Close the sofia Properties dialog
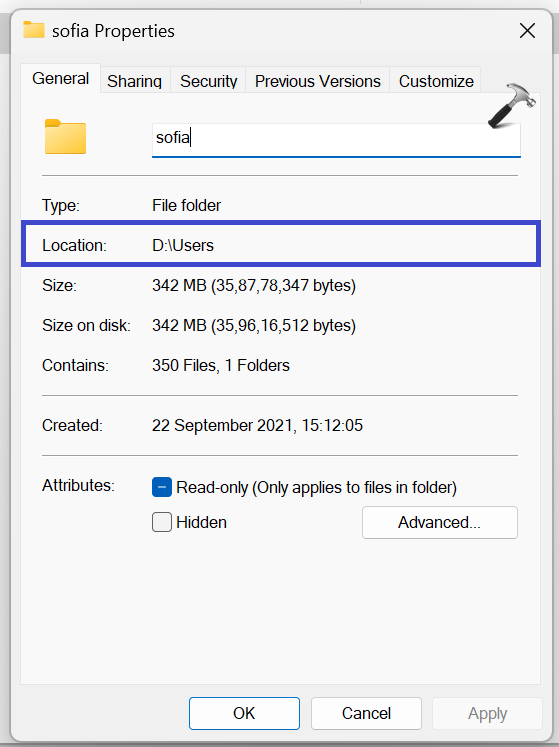 pos(527,31)
